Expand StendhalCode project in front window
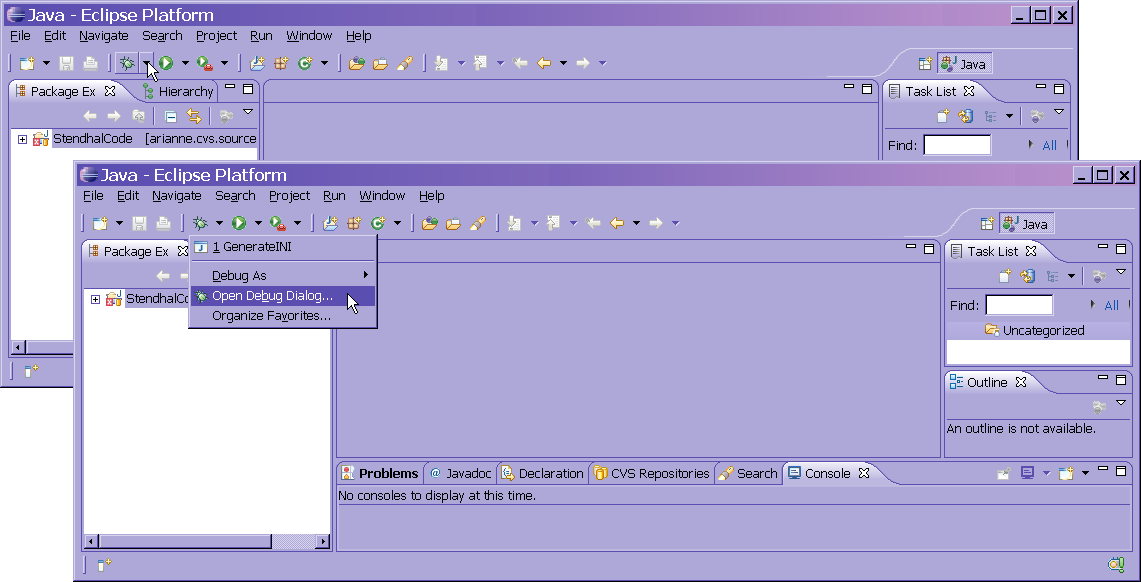 tap(95, 299)
